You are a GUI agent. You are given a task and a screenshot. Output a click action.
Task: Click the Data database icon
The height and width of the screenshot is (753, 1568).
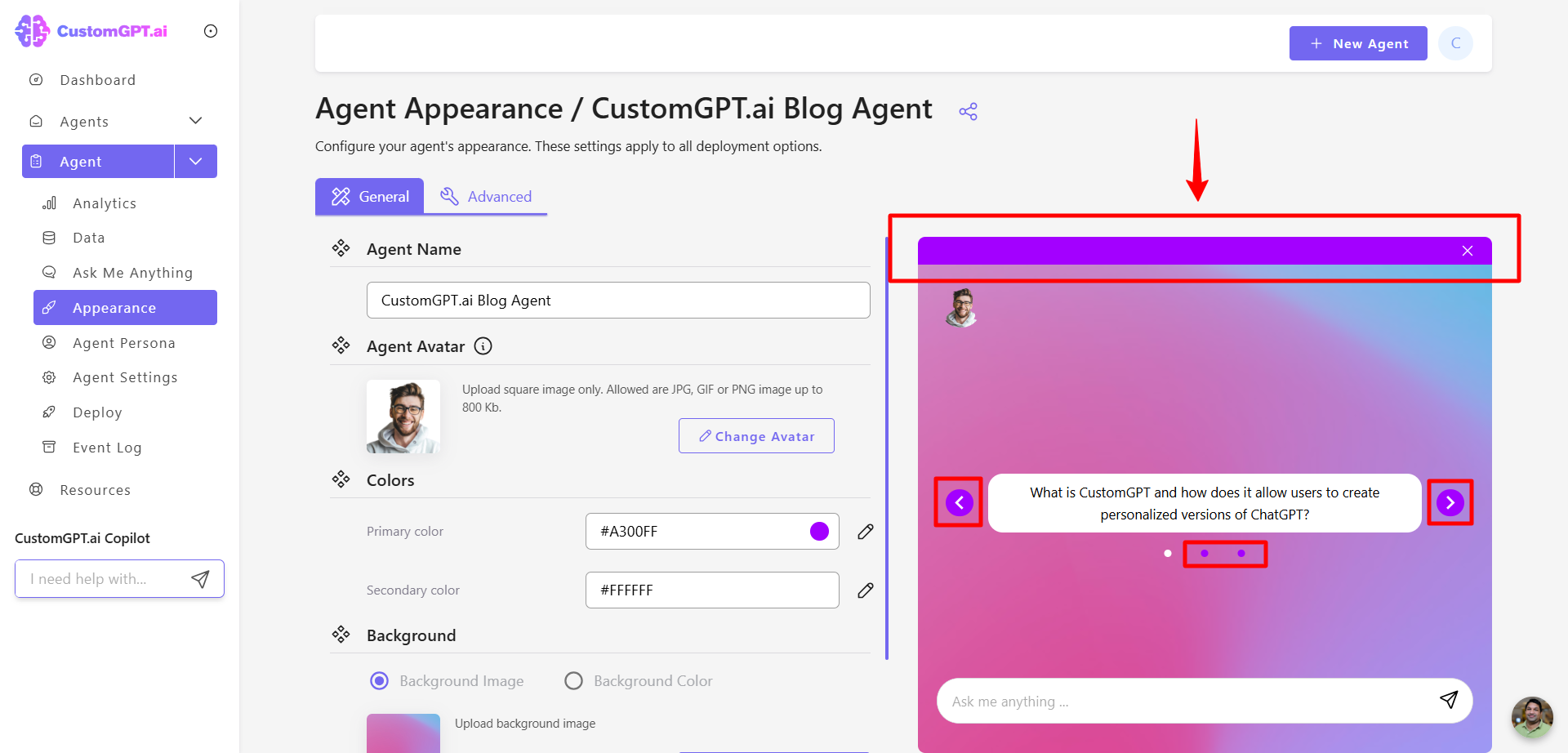tap(49, 238)
